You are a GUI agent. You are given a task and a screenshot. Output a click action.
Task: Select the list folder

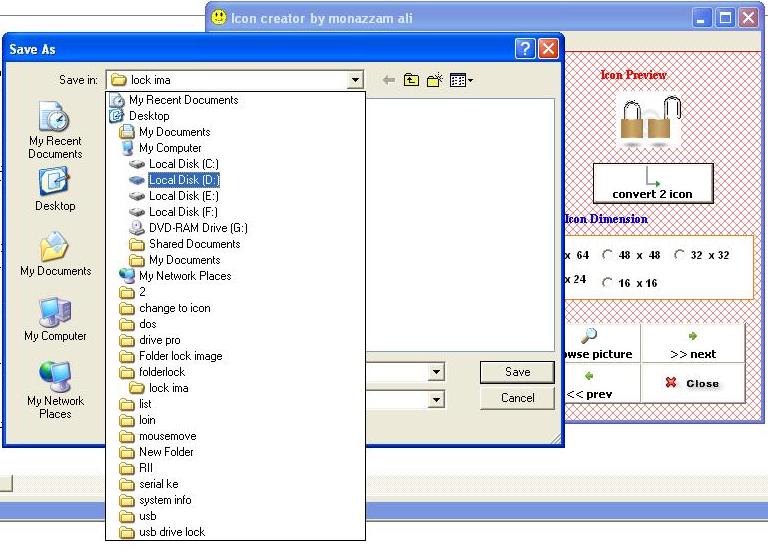(x=236, y=404)
